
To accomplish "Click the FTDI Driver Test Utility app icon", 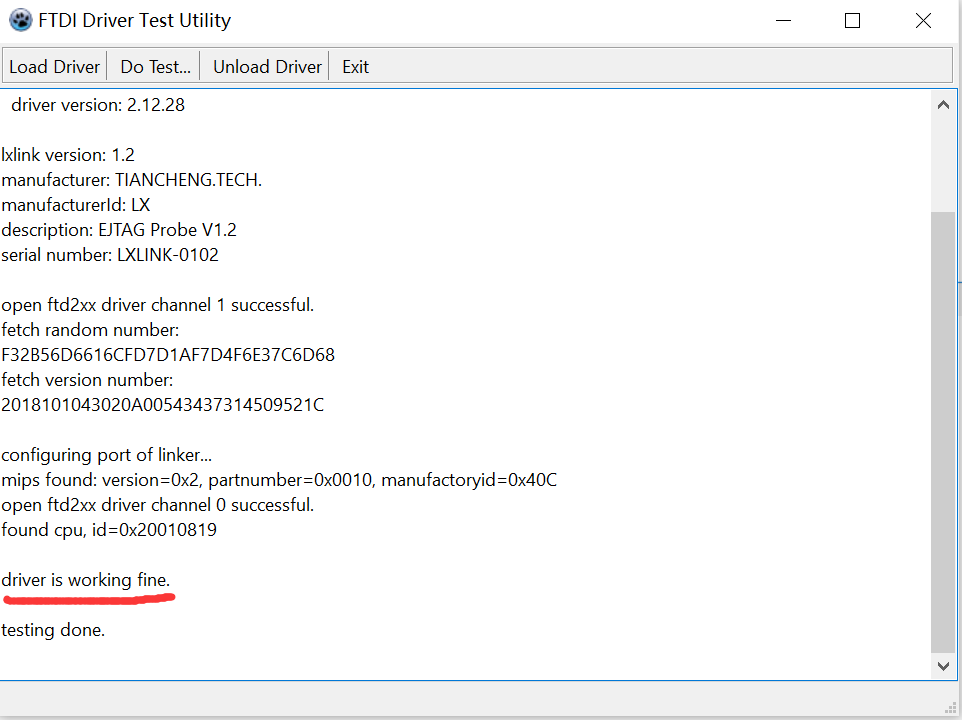I will click(21, 20).
